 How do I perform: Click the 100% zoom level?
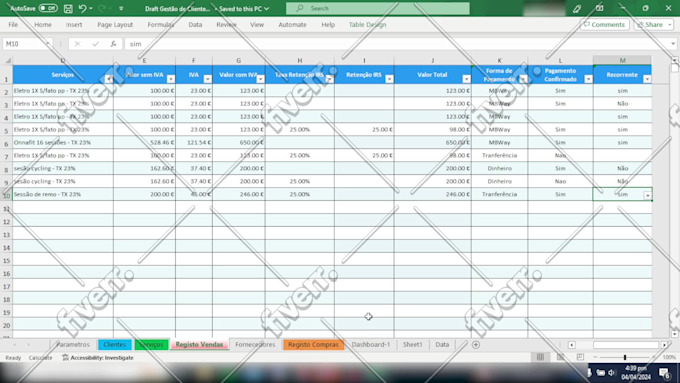pyautogui.click(x=669, y=357)
